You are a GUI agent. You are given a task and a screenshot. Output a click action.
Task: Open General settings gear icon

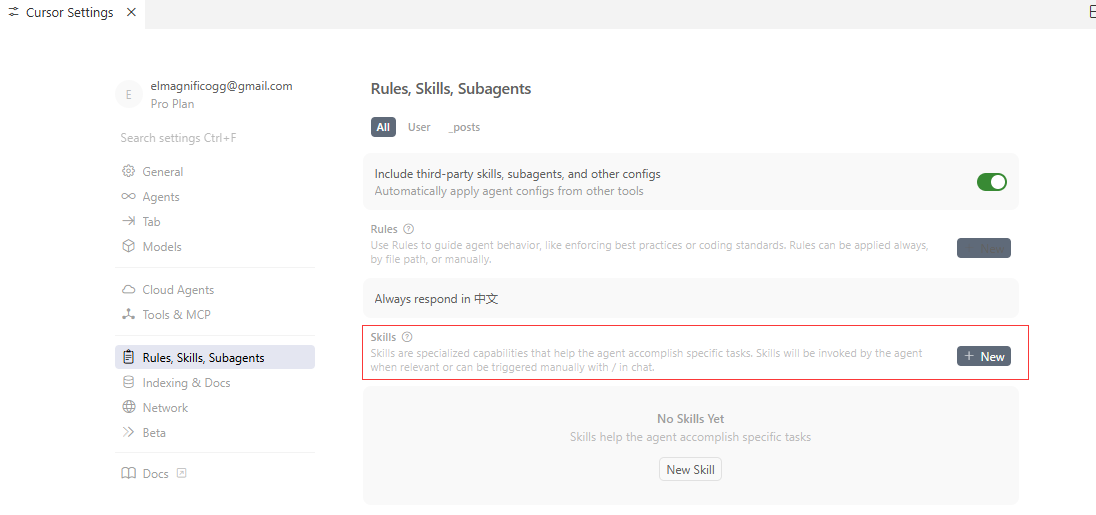tap(128, 172)
